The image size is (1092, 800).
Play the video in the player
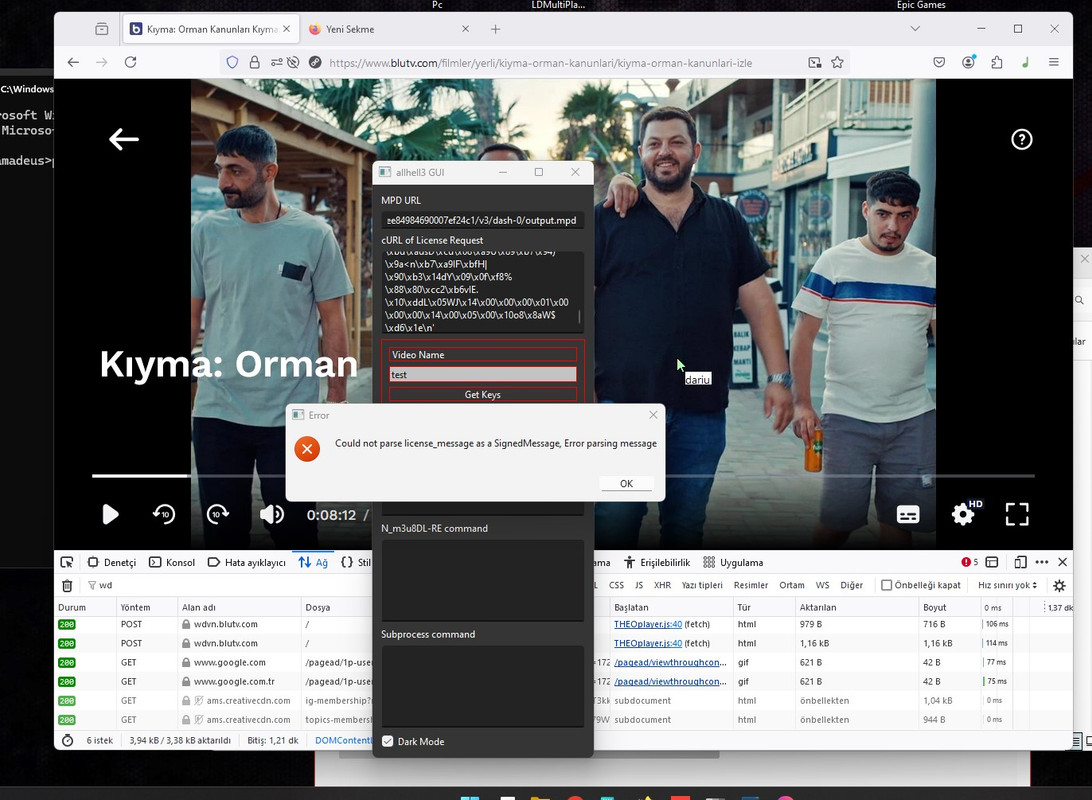point(110,514)
